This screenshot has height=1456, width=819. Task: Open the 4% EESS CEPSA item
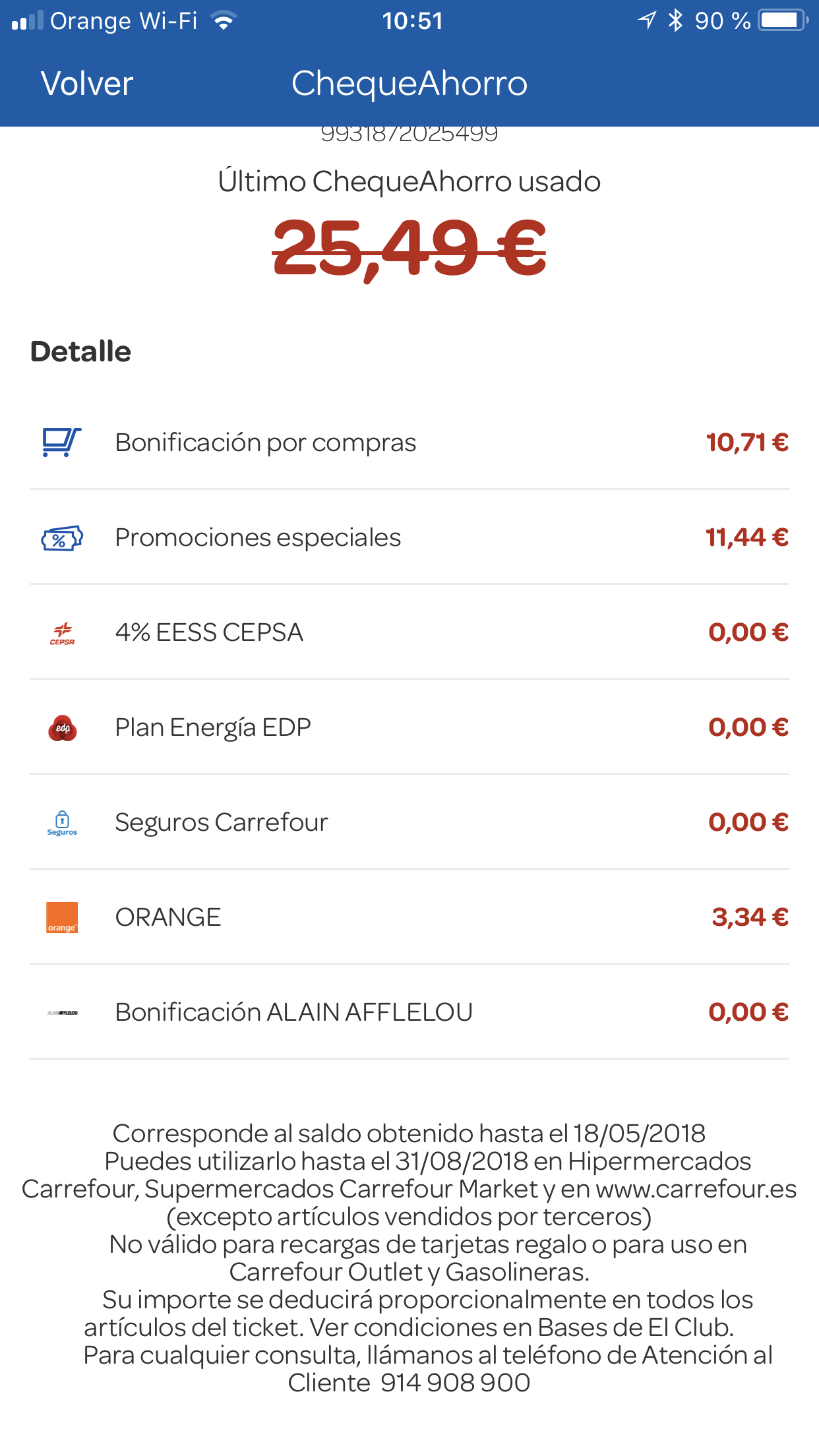pyautogui.click(x=209, y=632)
